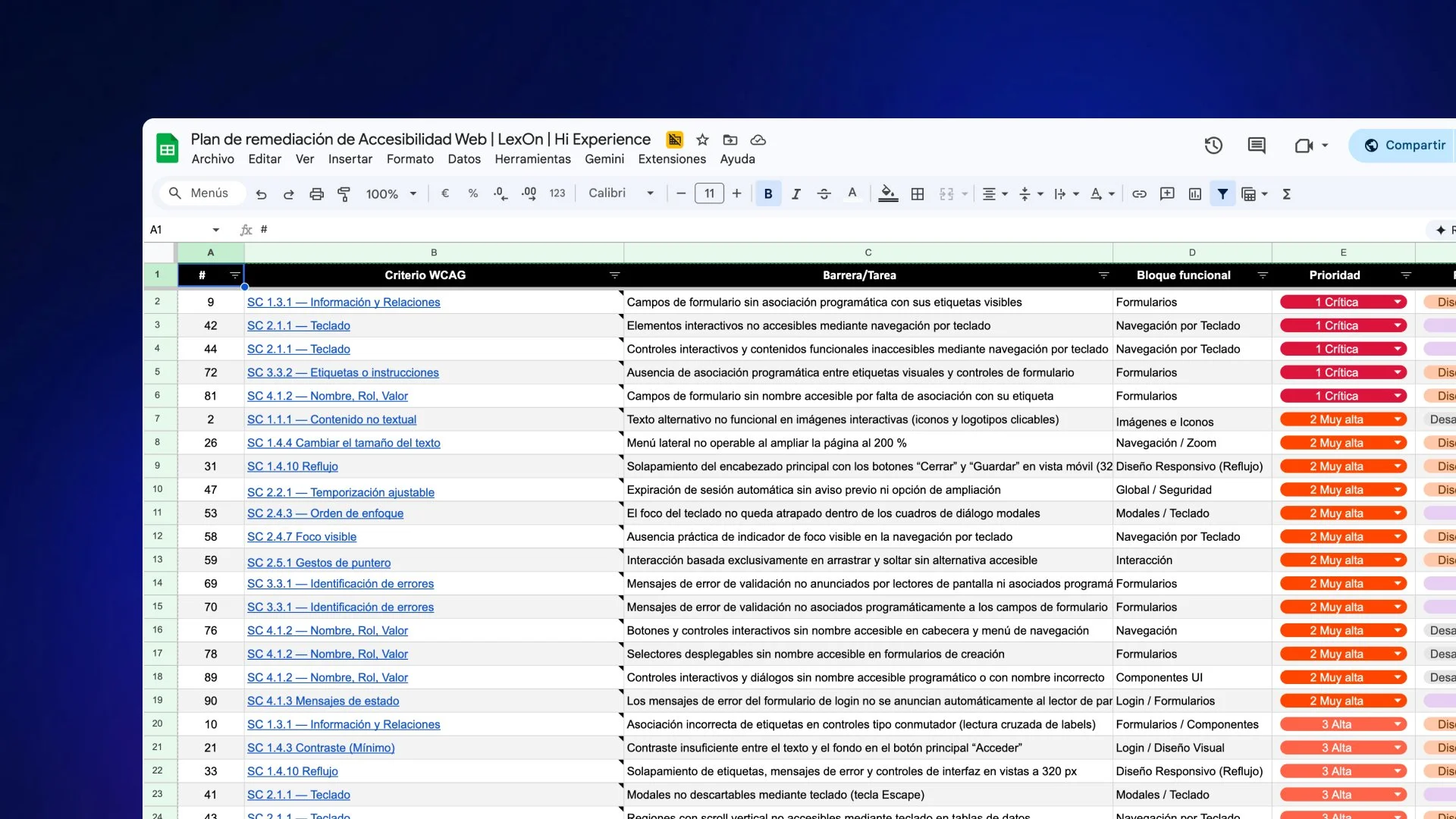Increase decimal places
1456x819 pixels.
(529, 193)
